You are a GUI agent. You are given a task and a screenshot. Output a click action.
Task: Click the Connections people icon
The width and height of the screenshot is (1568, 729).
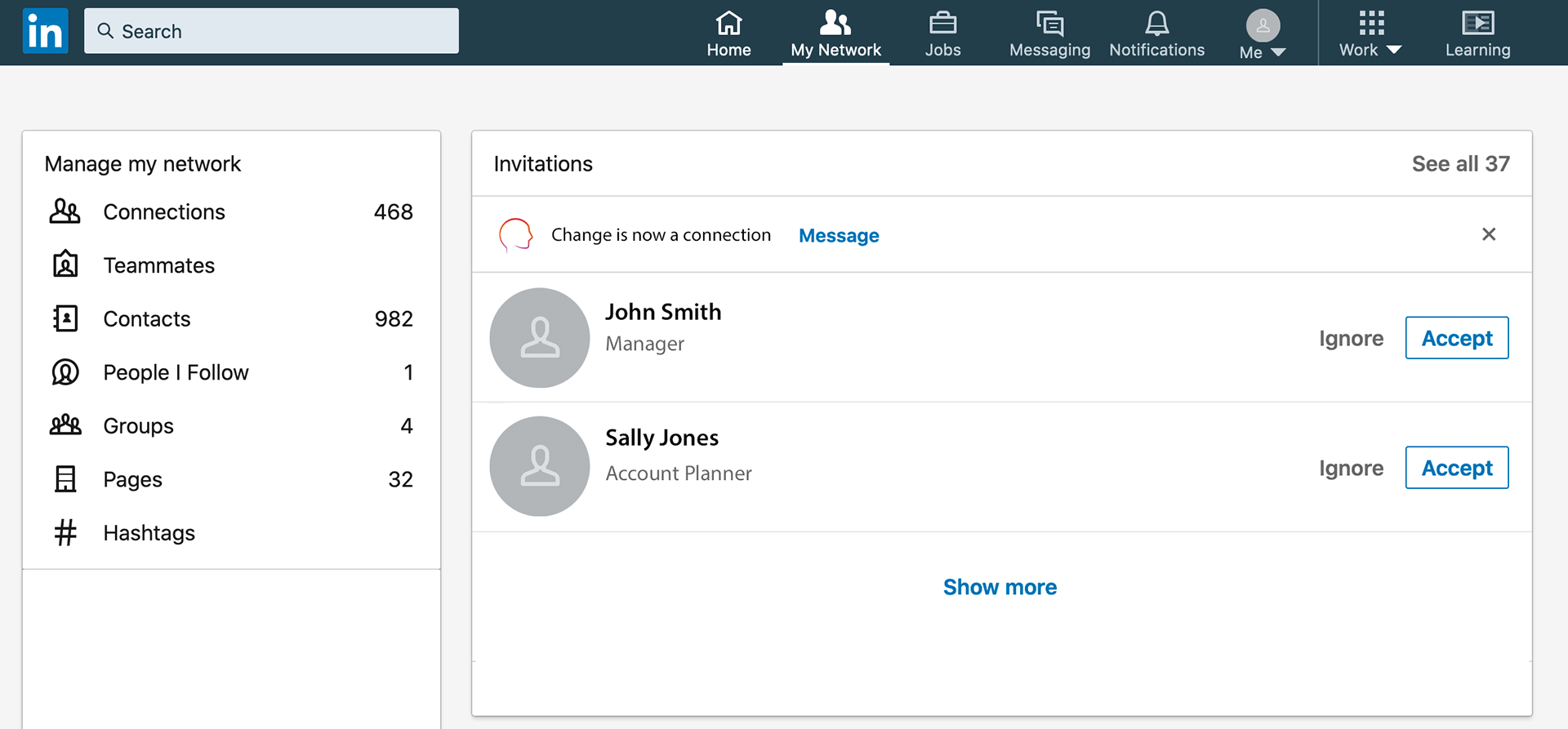pos(65,211)
